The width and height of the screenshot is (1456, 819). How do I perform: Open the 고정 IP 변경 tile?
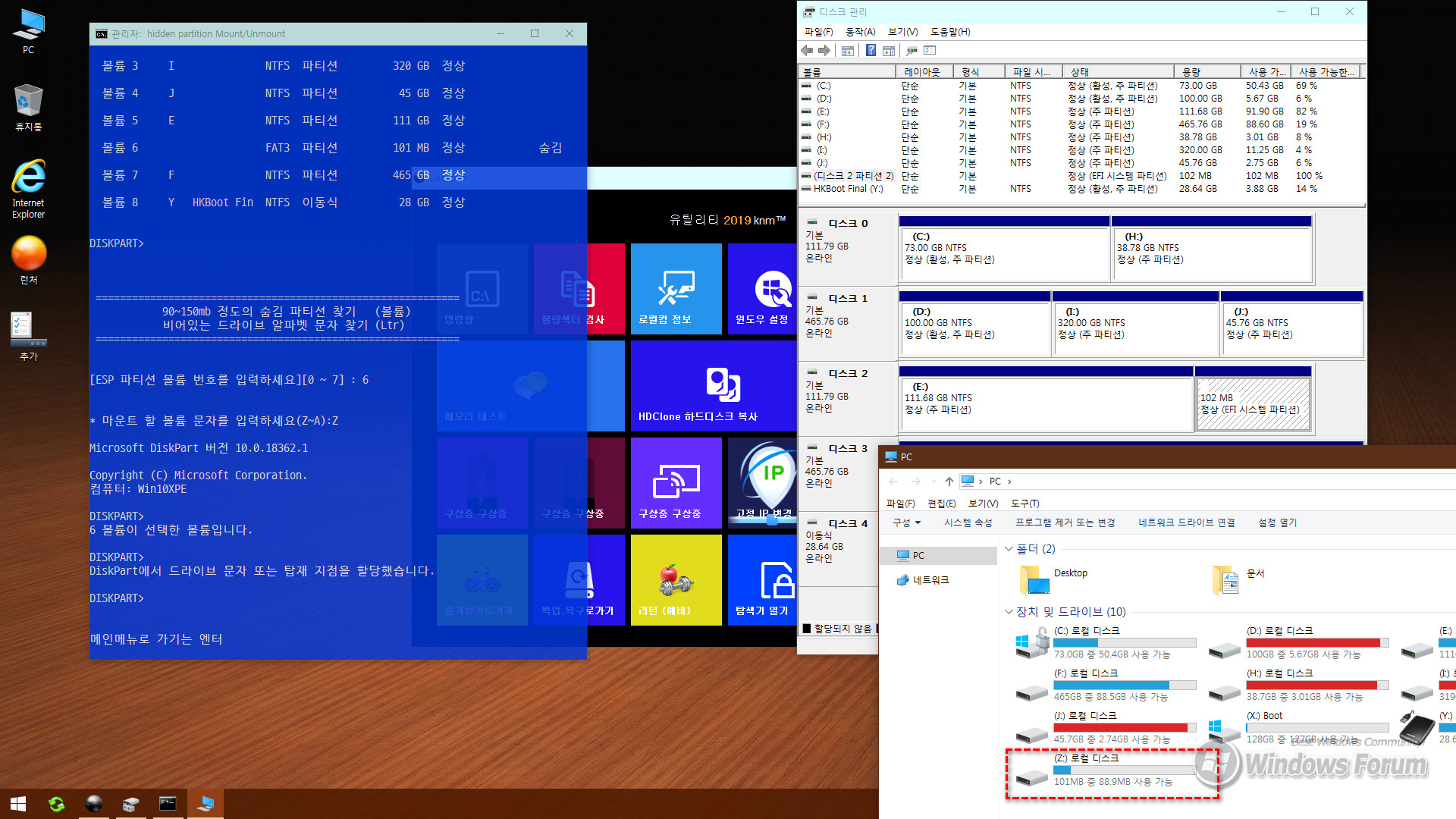click(762, 483)
